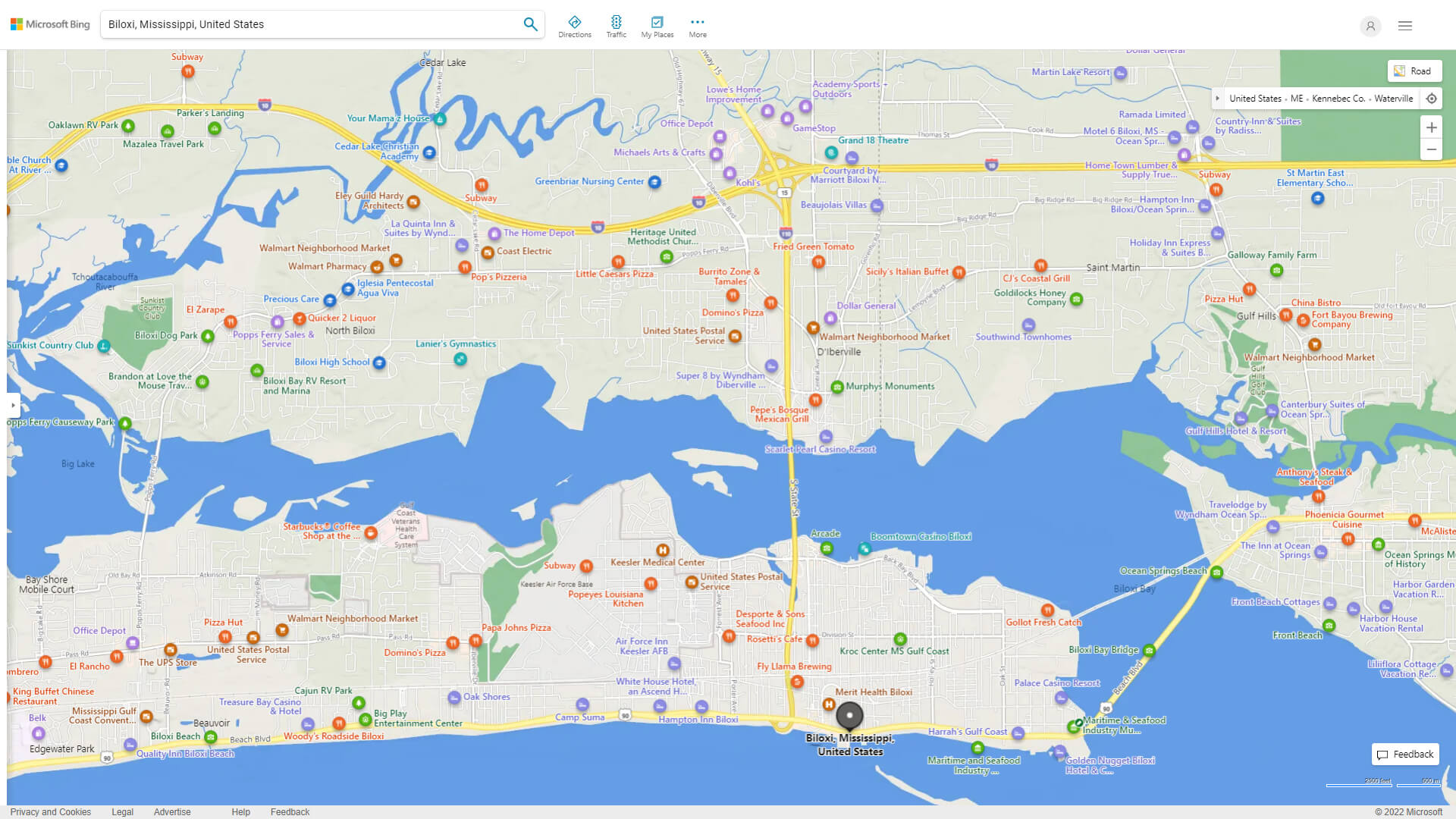Select Kennebec Co. in the breadcrumb

pyautogui.click(x=1337, y=98)
